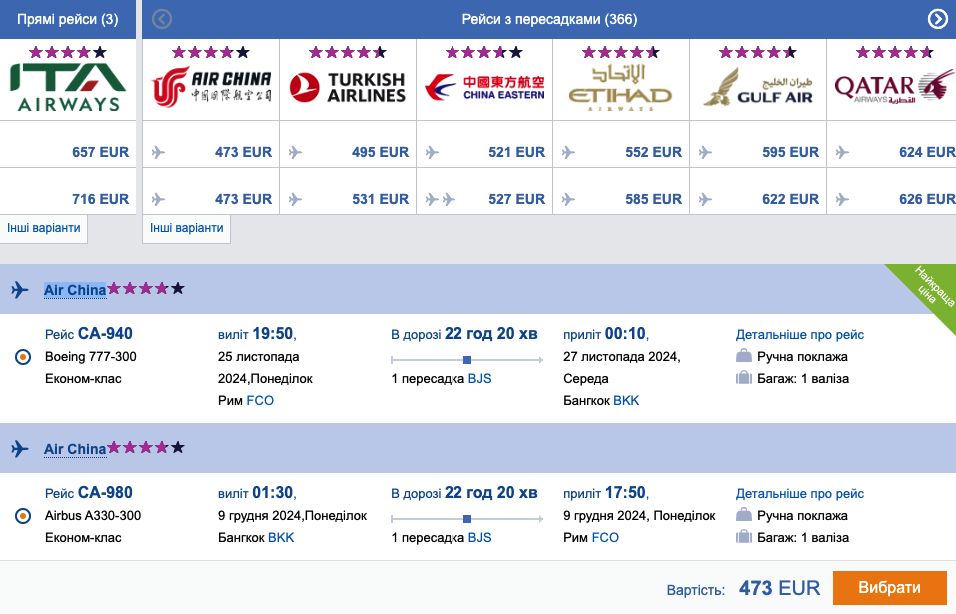Open the FCO departure airport link
The height and width of the screenshot is (614, 956).
[260, 400]
